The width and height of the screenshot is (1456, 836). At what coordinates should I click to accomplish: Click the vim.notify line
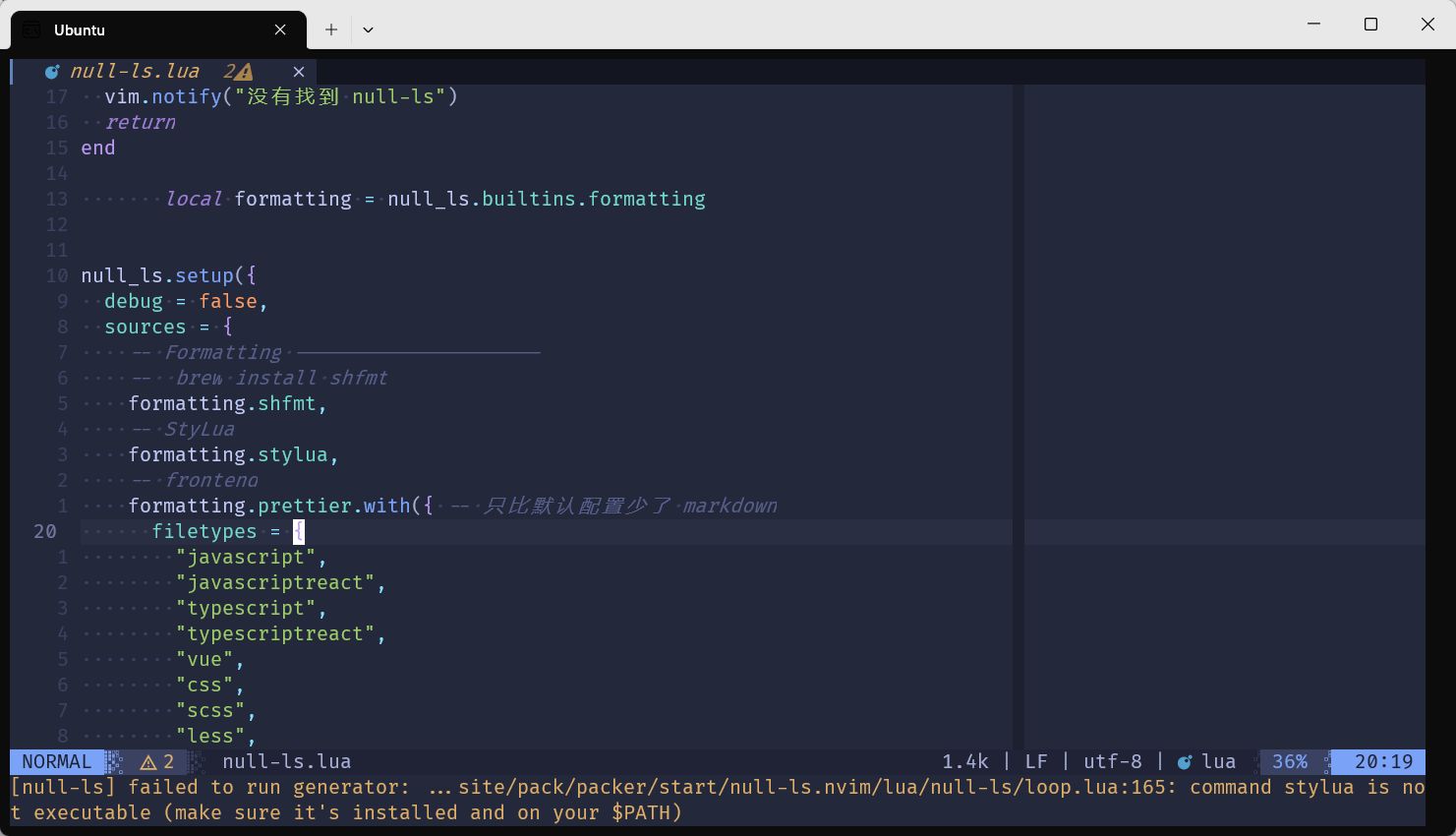point(281,96)
